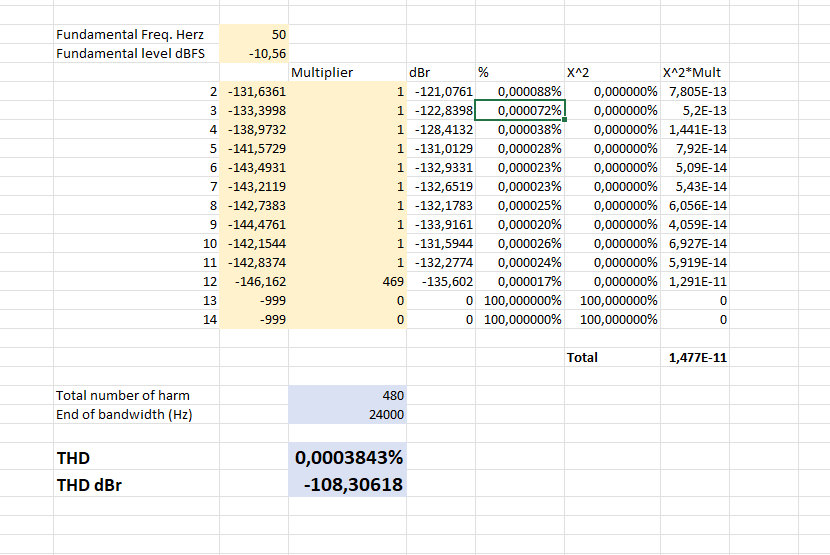The width and height of the screenshot is (830, 555).
Task: Select the percent cell 0,000025%
Action: 520,206
